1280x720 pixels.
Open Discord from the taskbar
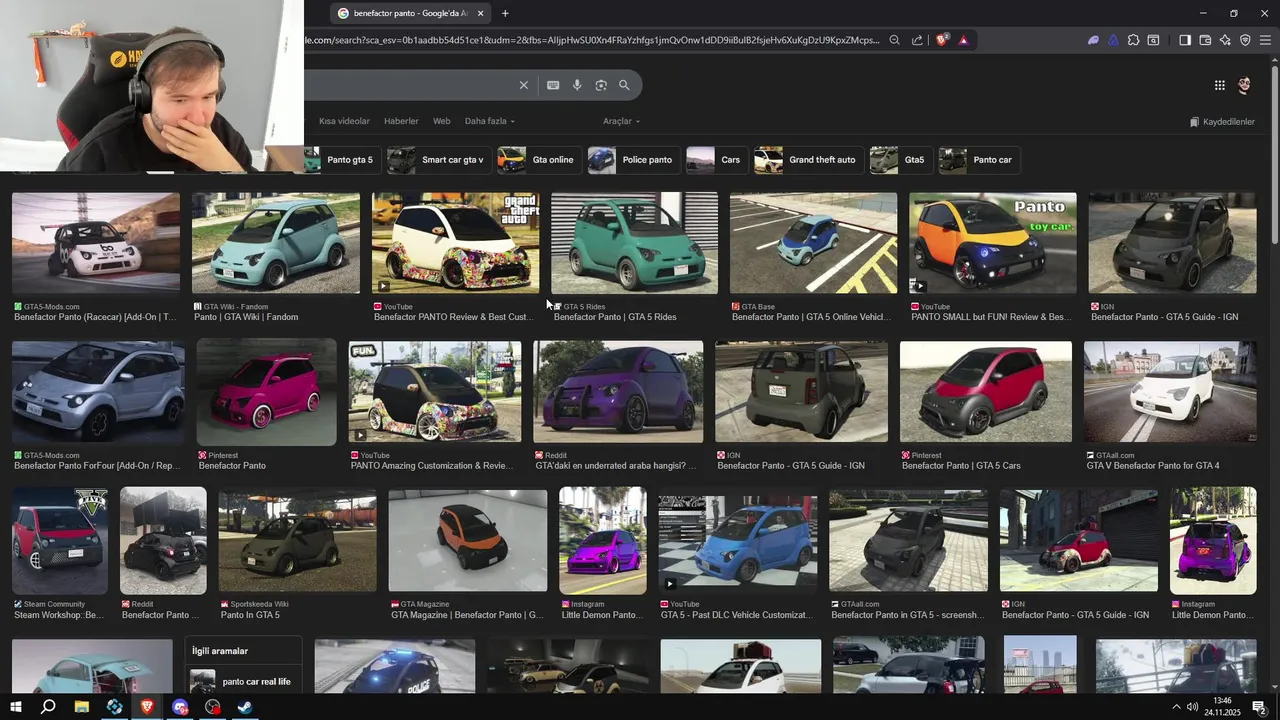point(180,707)
